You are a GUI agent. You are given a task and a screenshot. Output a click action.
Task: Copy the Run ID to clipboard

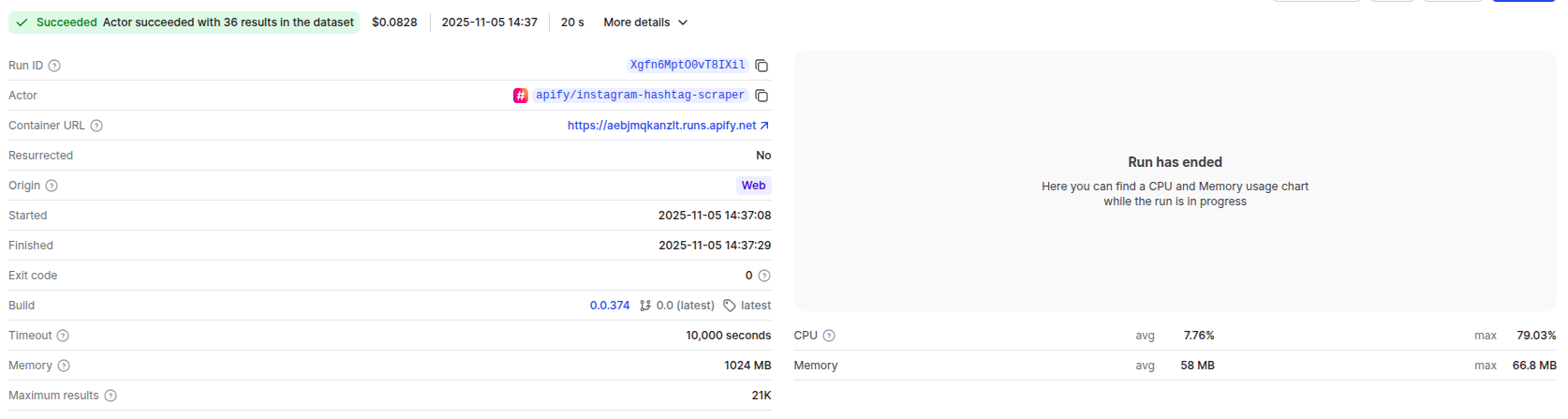coord(762,66)
